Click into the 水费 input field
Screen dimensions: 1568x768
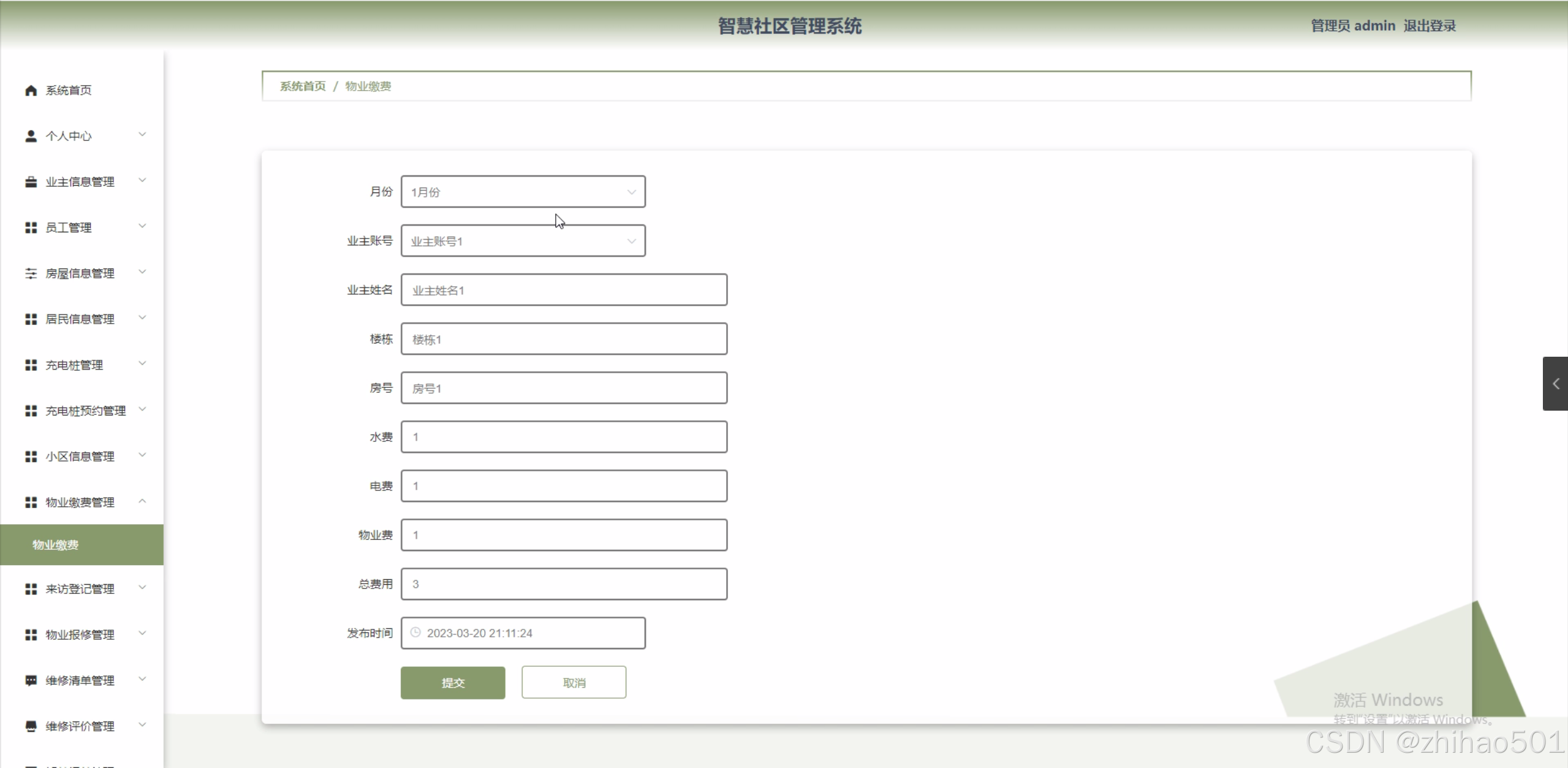[564, 437]
